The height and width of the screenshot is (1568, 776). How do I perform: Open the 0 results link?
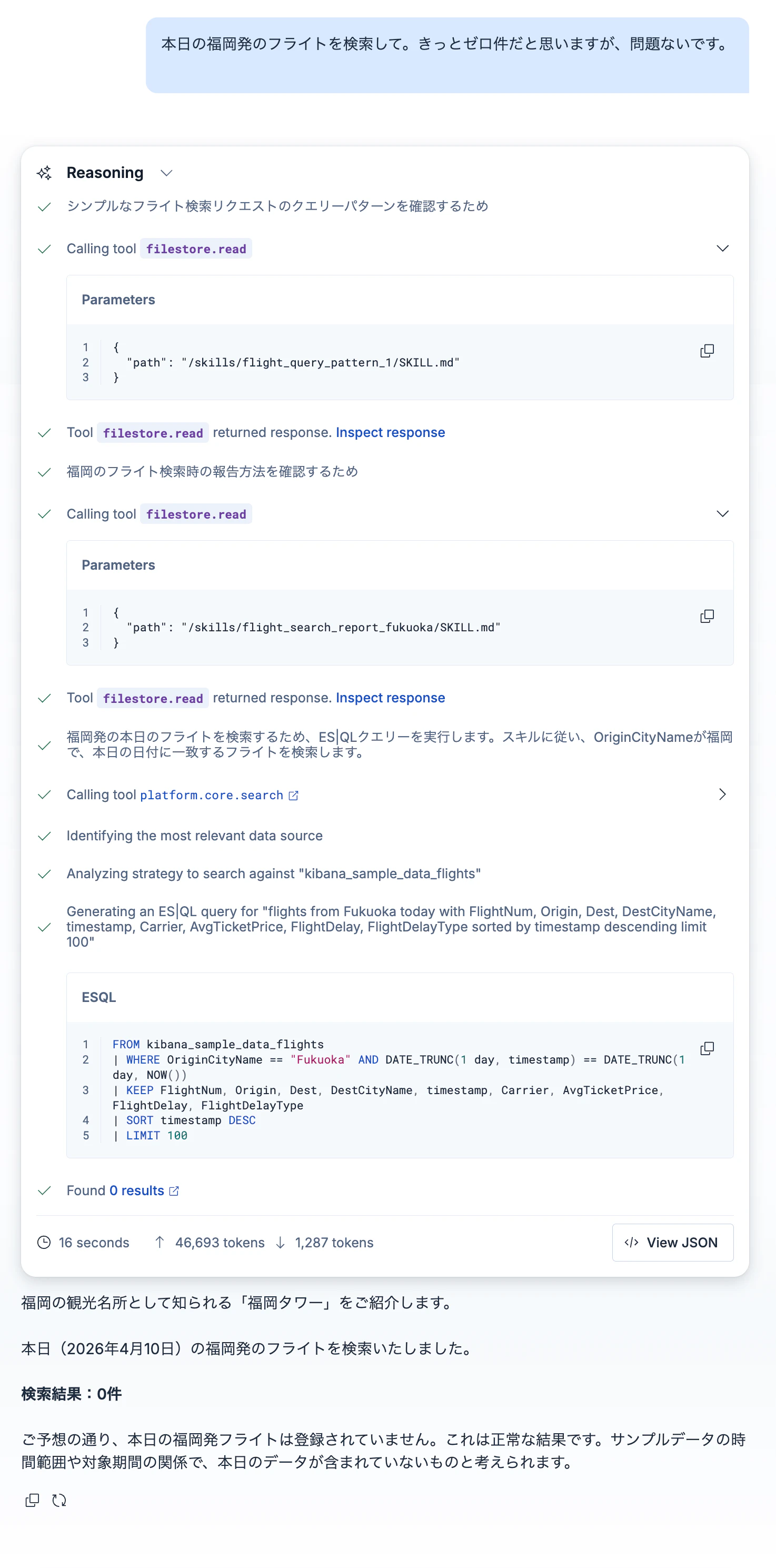click(x=137, y=1190)
